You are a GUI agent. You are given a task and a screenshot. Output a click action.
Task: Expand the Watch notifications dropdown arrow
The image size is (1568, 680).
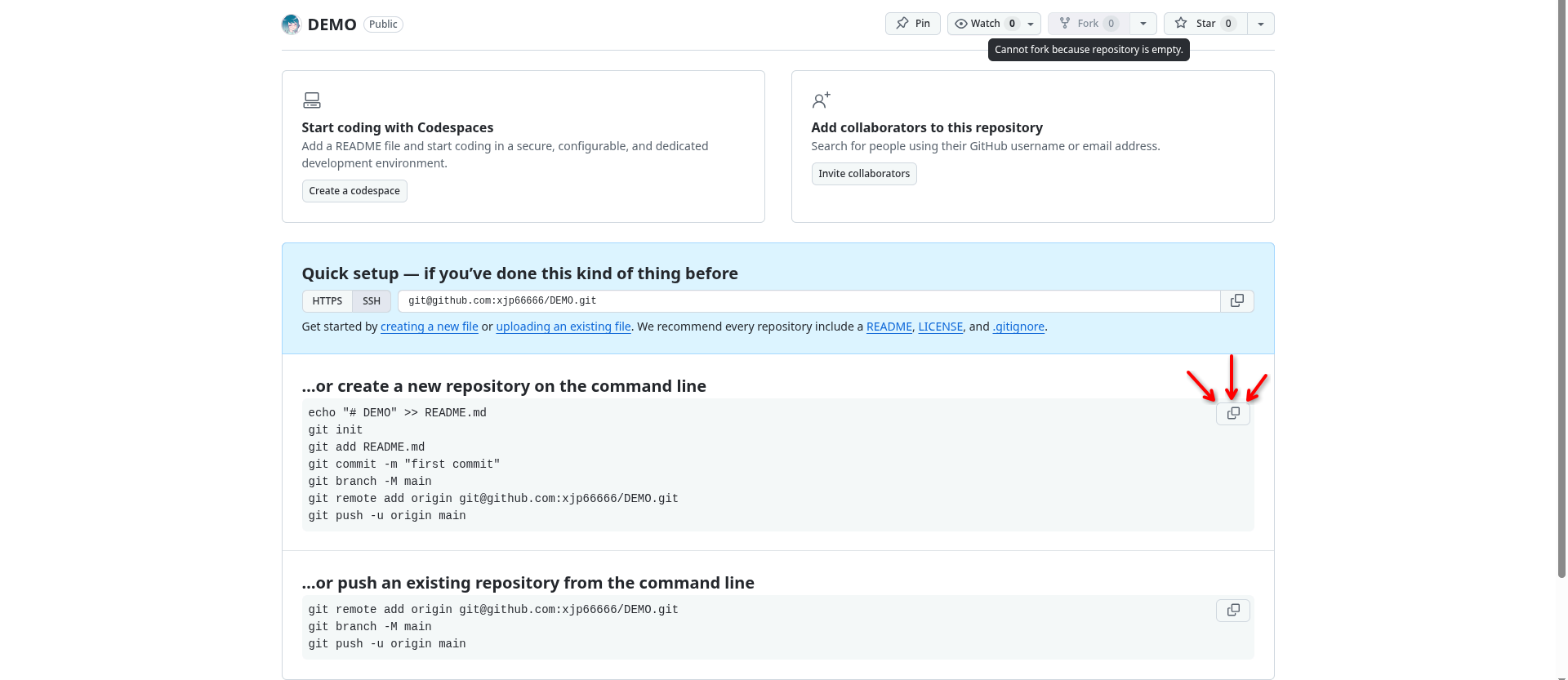[x=1031, y=24]
